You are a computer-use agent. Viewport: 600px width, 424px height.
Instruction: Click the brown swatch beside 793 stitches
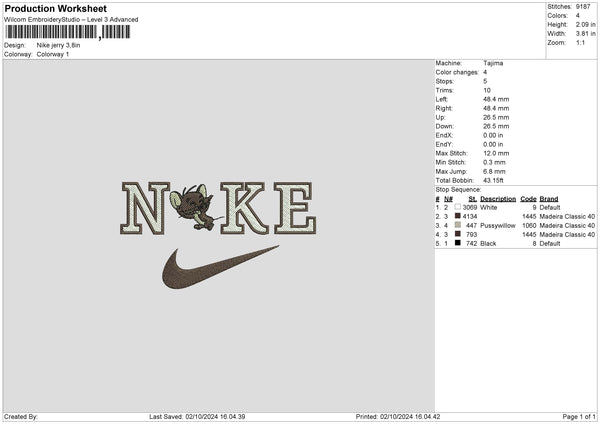pyautogui.click(x=458, y=234)
